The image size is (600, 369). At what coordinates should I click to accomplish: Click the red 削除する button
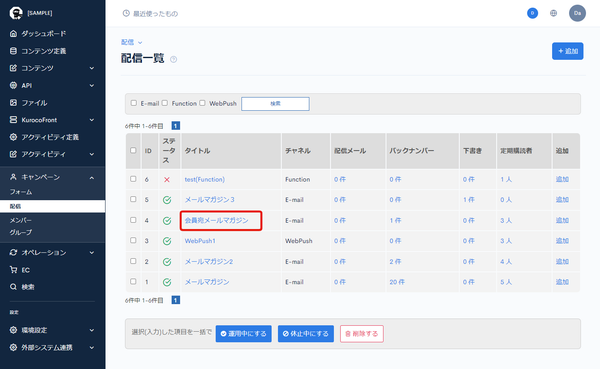point(362,334)
